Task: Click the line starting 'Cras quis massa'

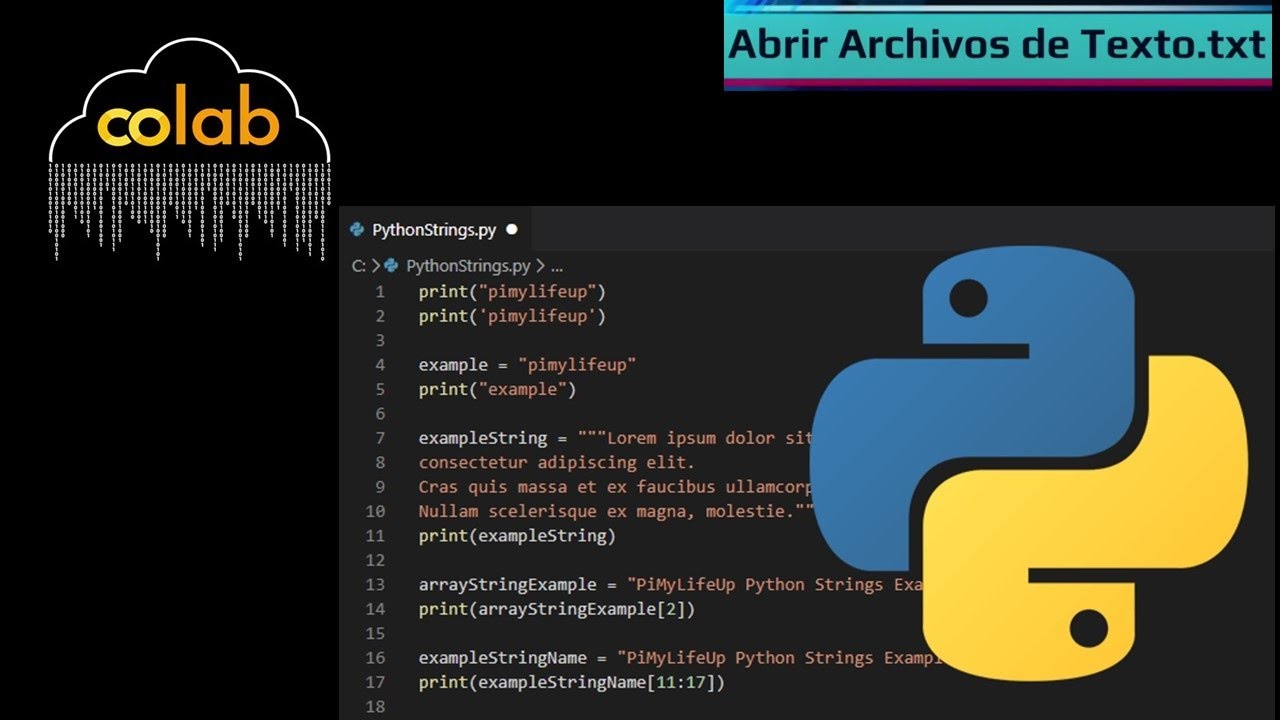Action: pyautogui.click(x=616, y=487)
